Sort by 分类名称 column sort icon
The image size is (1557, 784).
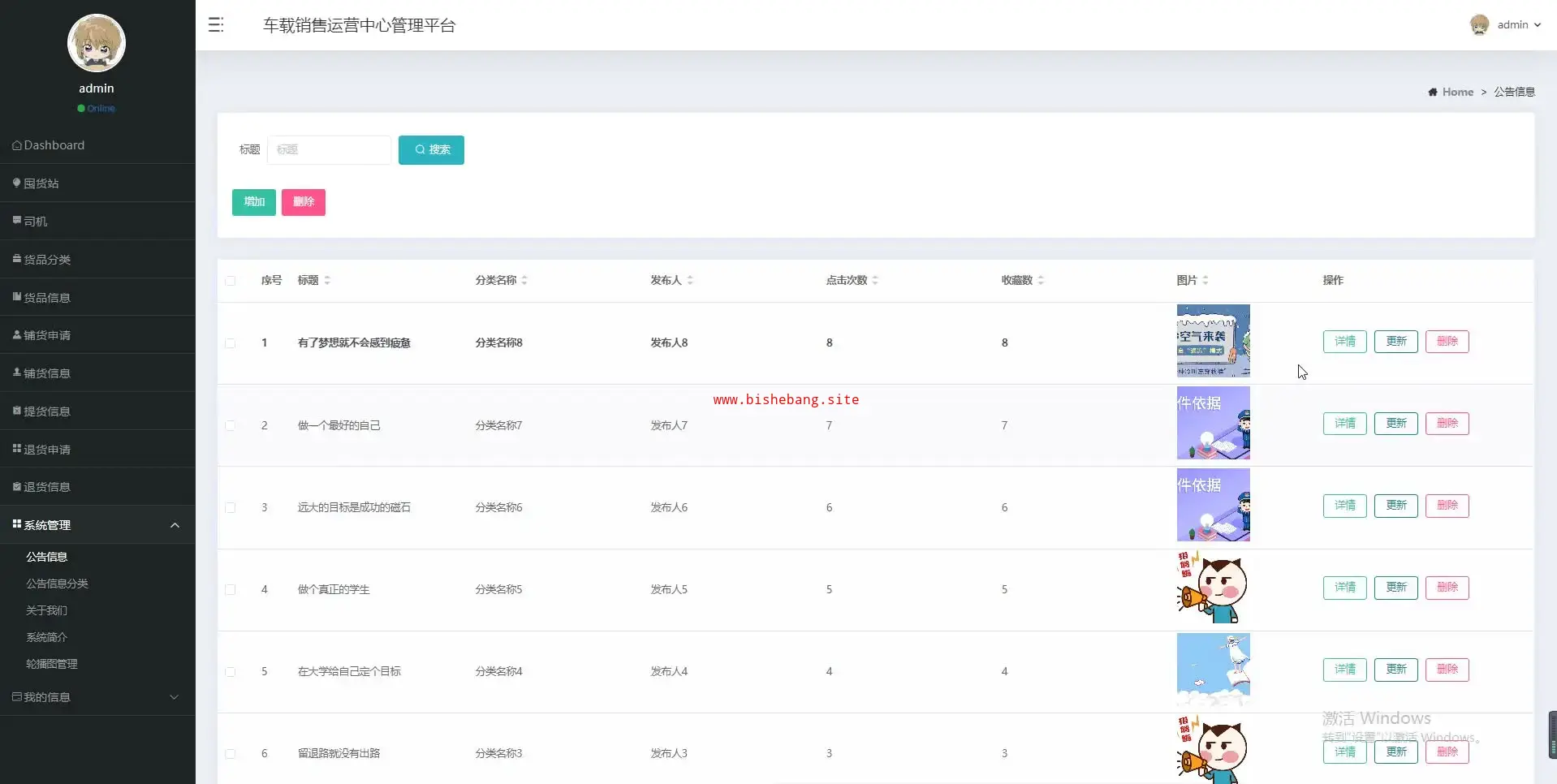pos(524,281)
